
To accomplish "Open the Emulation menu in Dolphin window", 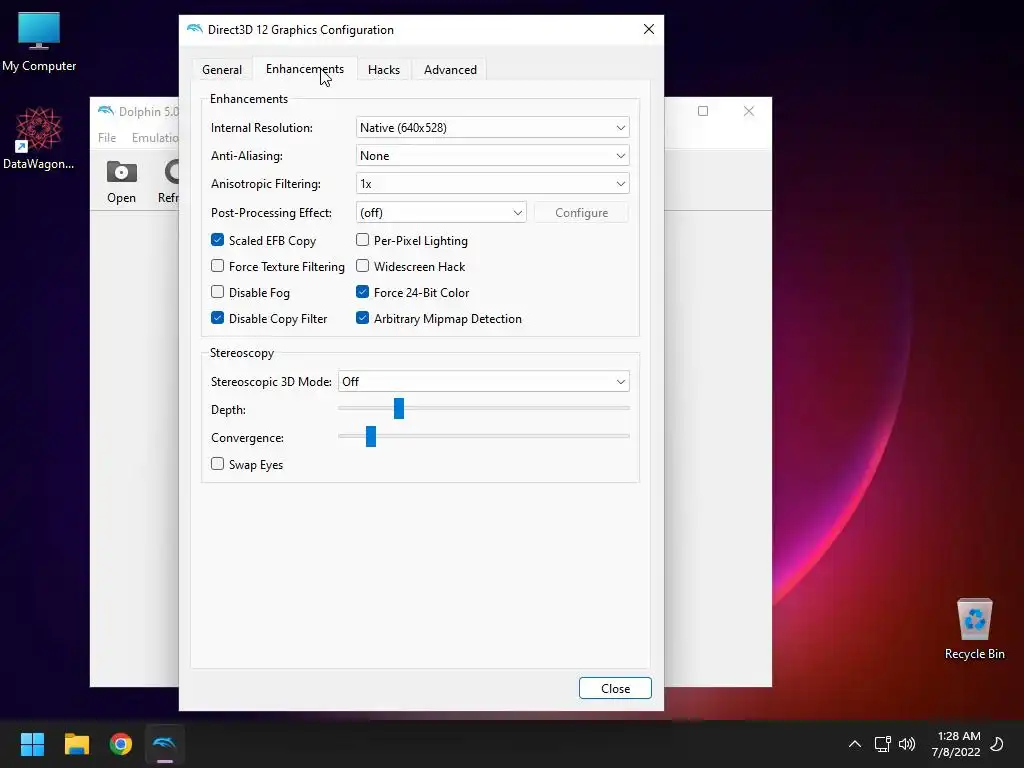I will 155,138.
